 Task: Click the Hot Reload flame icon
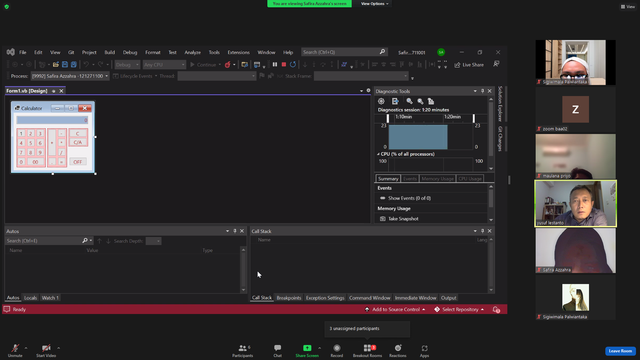[227, 64]
